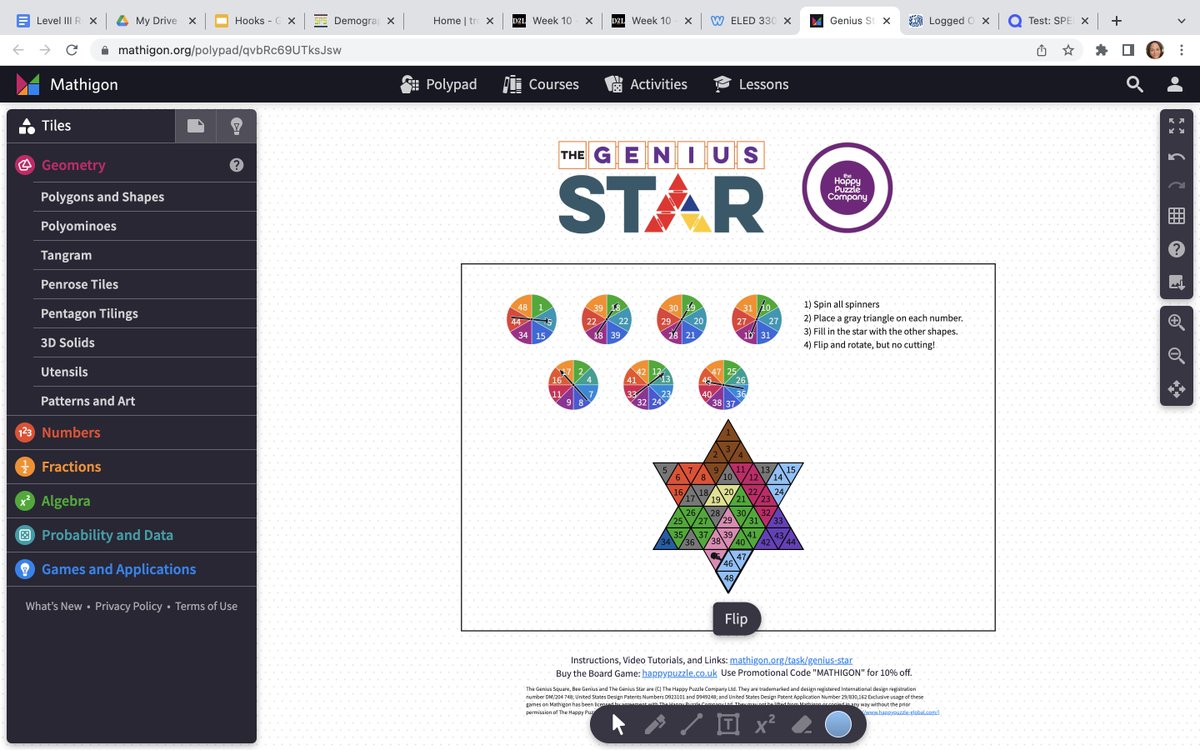Follow the mathigon.org/task/genius-star link

[x=791, y=660]
